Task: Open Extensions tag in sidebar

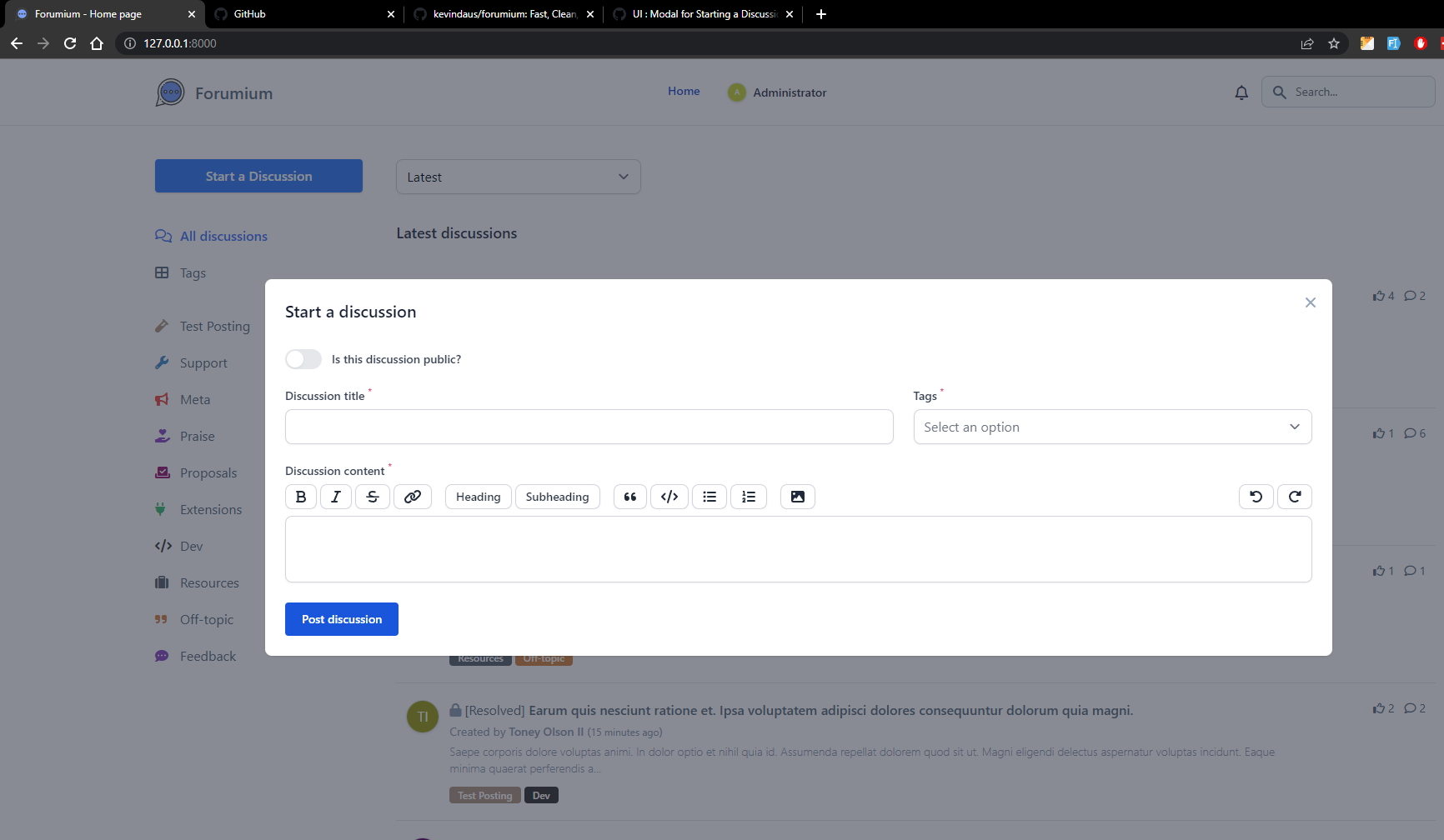Action: (x=199, y=510)
